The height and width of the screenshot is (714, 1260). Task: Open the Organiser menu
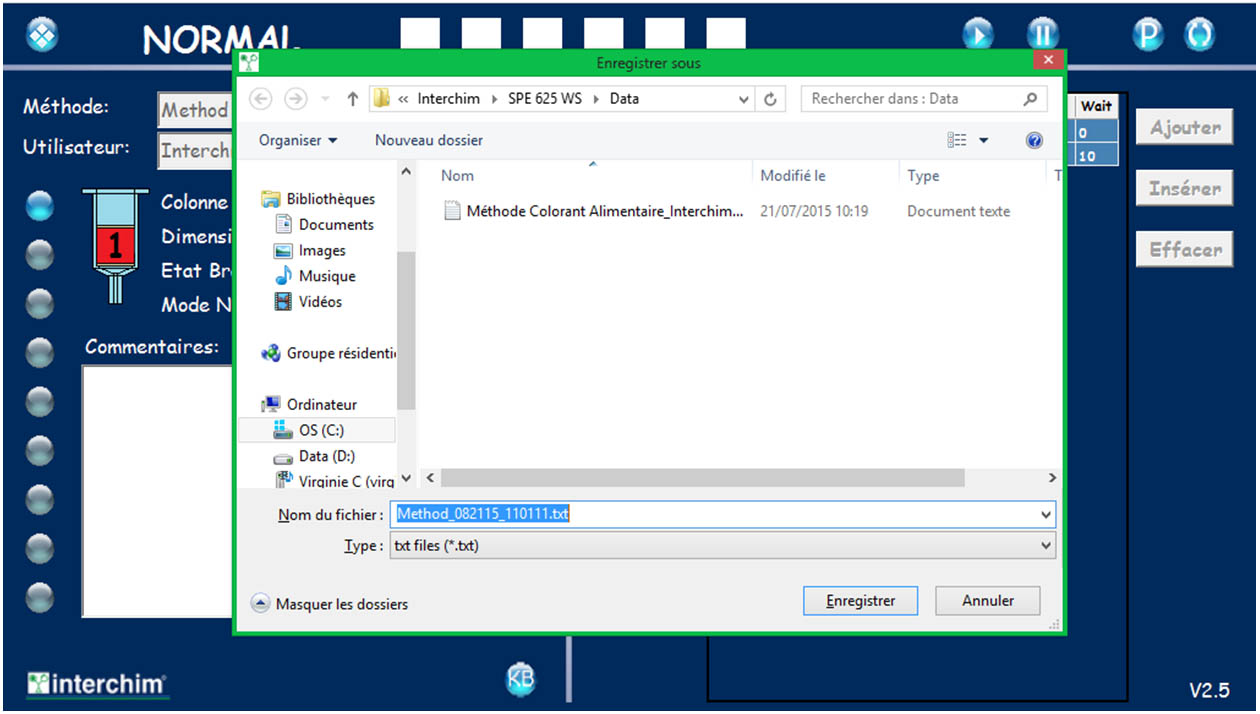(x=298, y=140)
